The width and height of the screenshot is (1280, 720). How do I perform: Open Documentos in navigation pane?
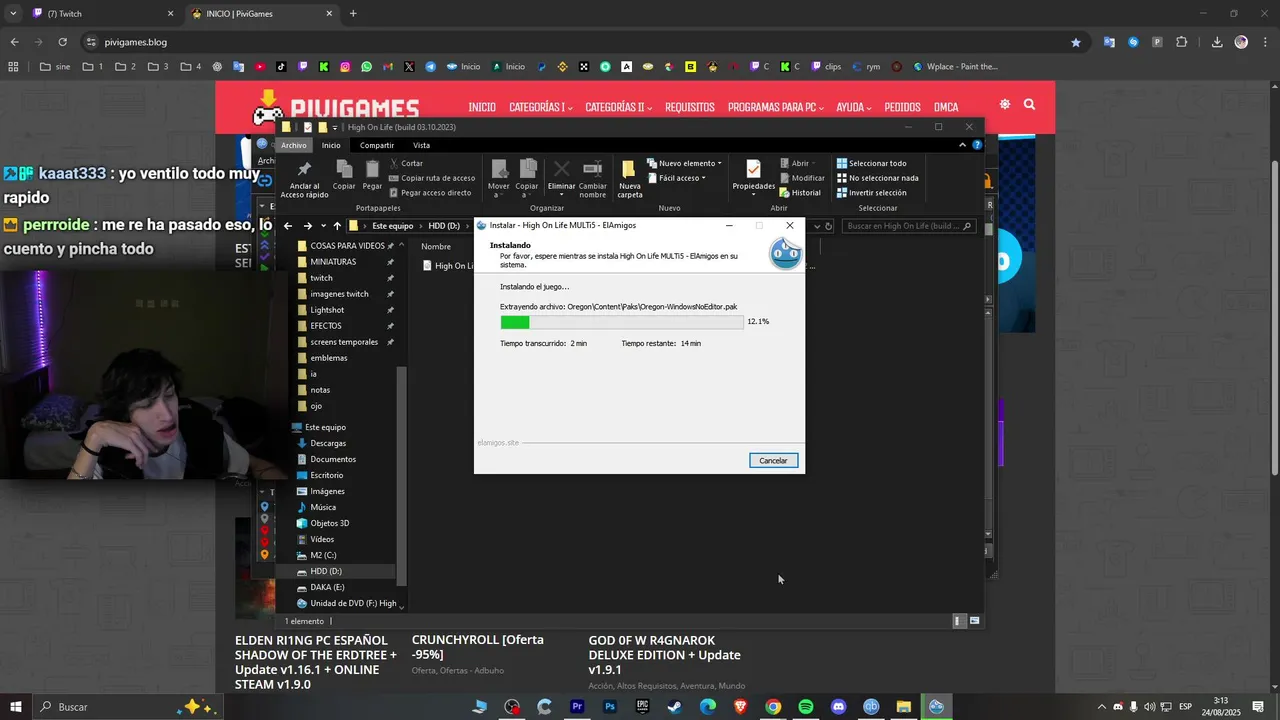pos(333,459)
